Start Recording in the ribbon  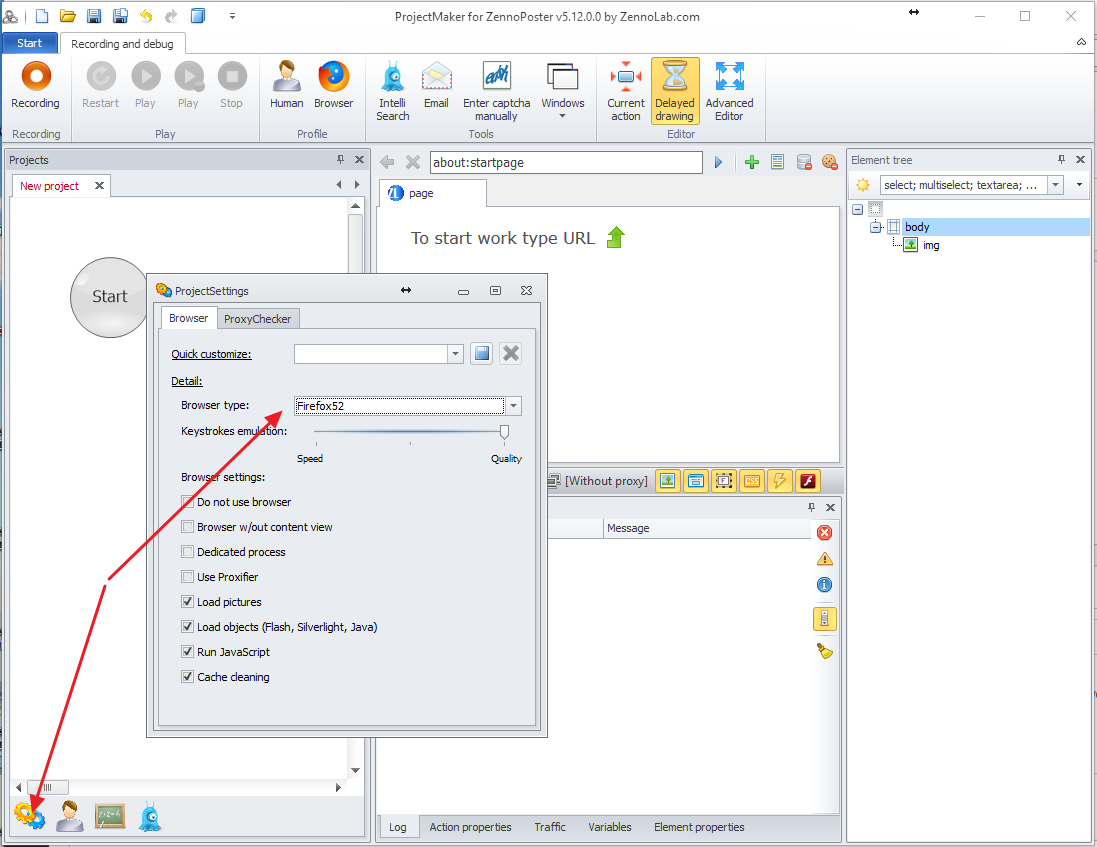(36, 85)
